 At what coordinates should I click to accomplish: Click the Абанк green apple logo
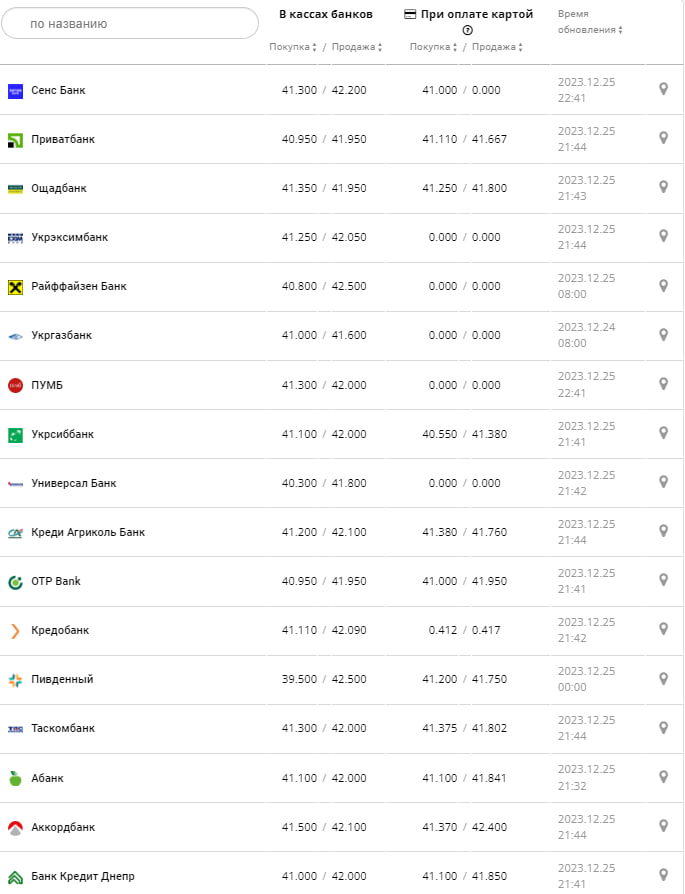(x=15, y=778)
